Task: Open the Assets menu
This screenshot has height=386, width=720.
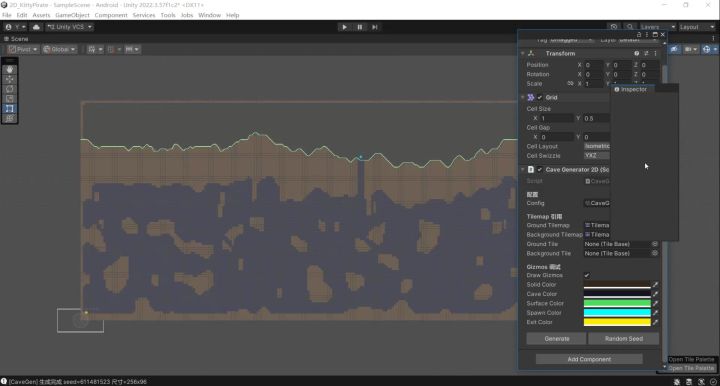Action: coord(41,15)
